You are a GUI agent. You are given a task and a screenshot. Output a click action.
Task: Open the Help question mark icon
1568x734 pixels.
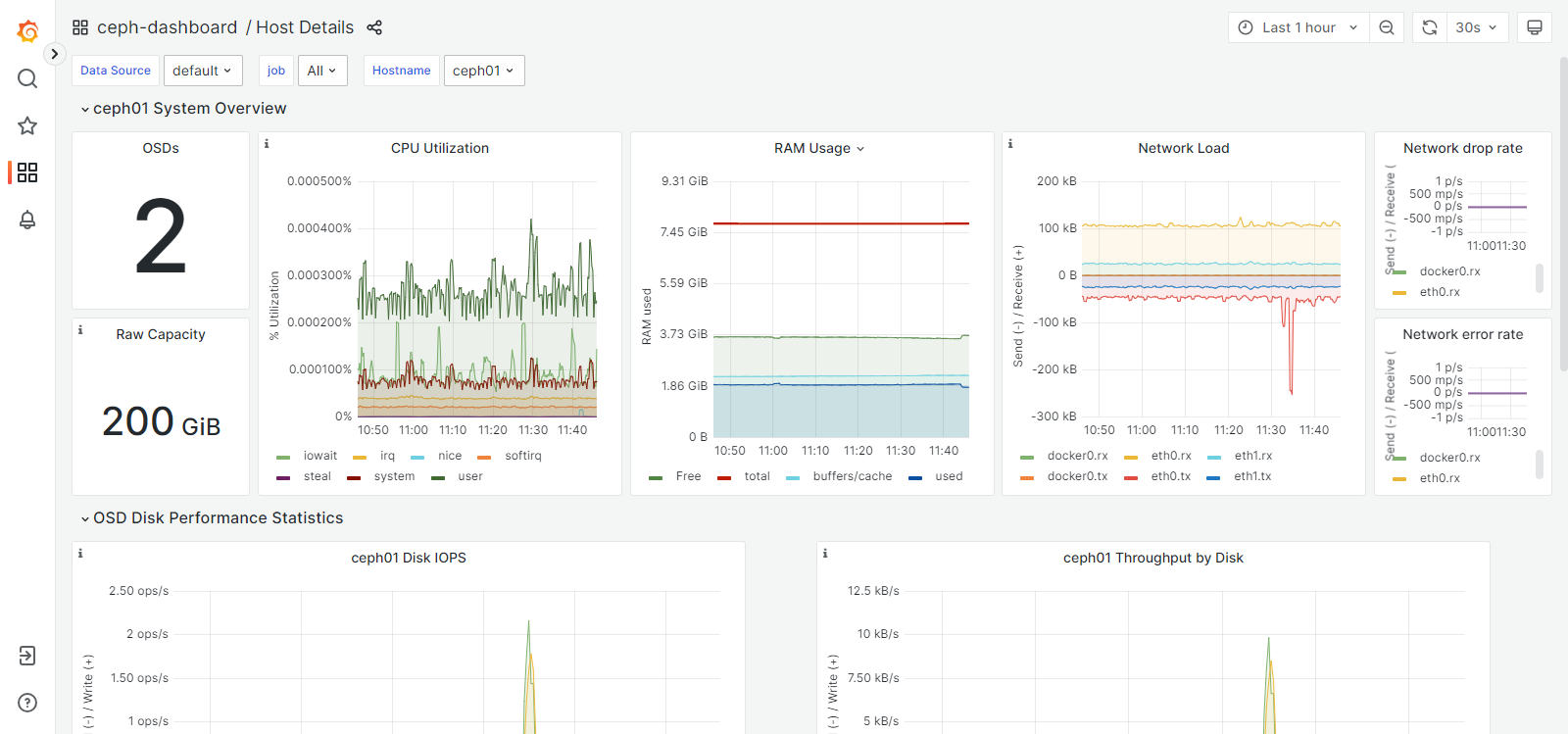point(27,703)
